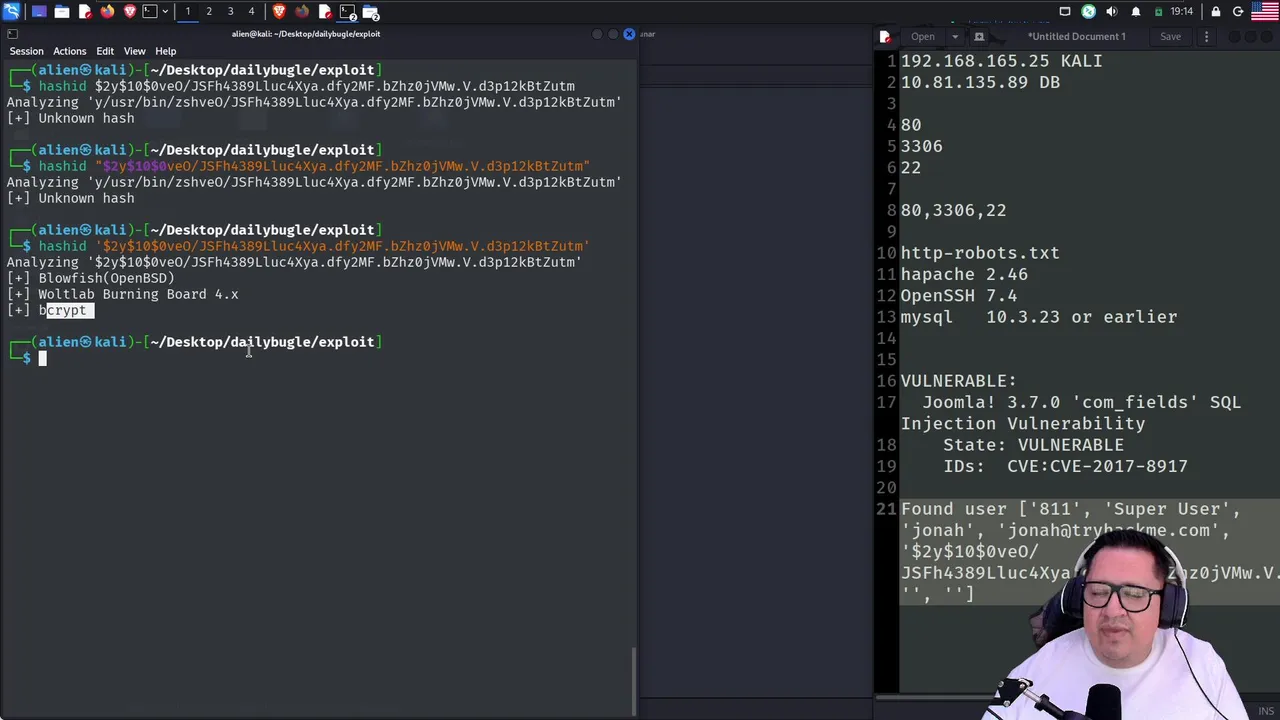Screen dimensions: 1280x720
Task: Click the show desktop panel icon
Action: pyautogui.click(x=39, y=12)
